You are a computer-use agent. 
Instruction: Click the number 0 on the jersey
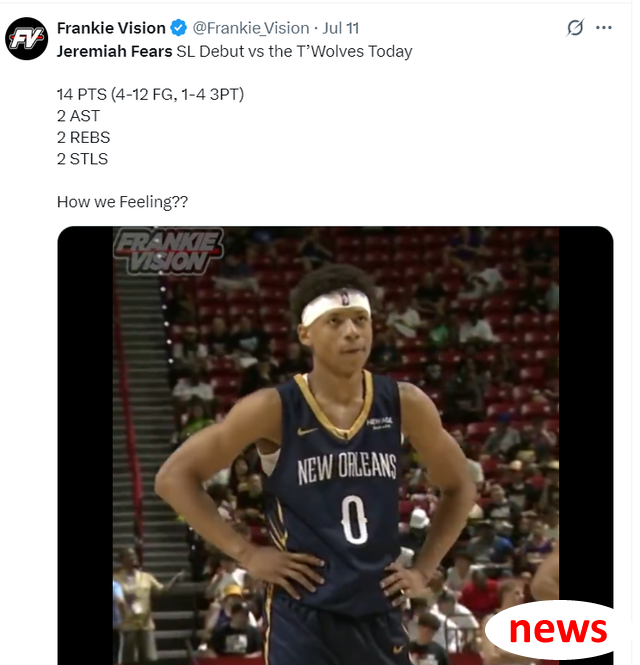[354, 520]
